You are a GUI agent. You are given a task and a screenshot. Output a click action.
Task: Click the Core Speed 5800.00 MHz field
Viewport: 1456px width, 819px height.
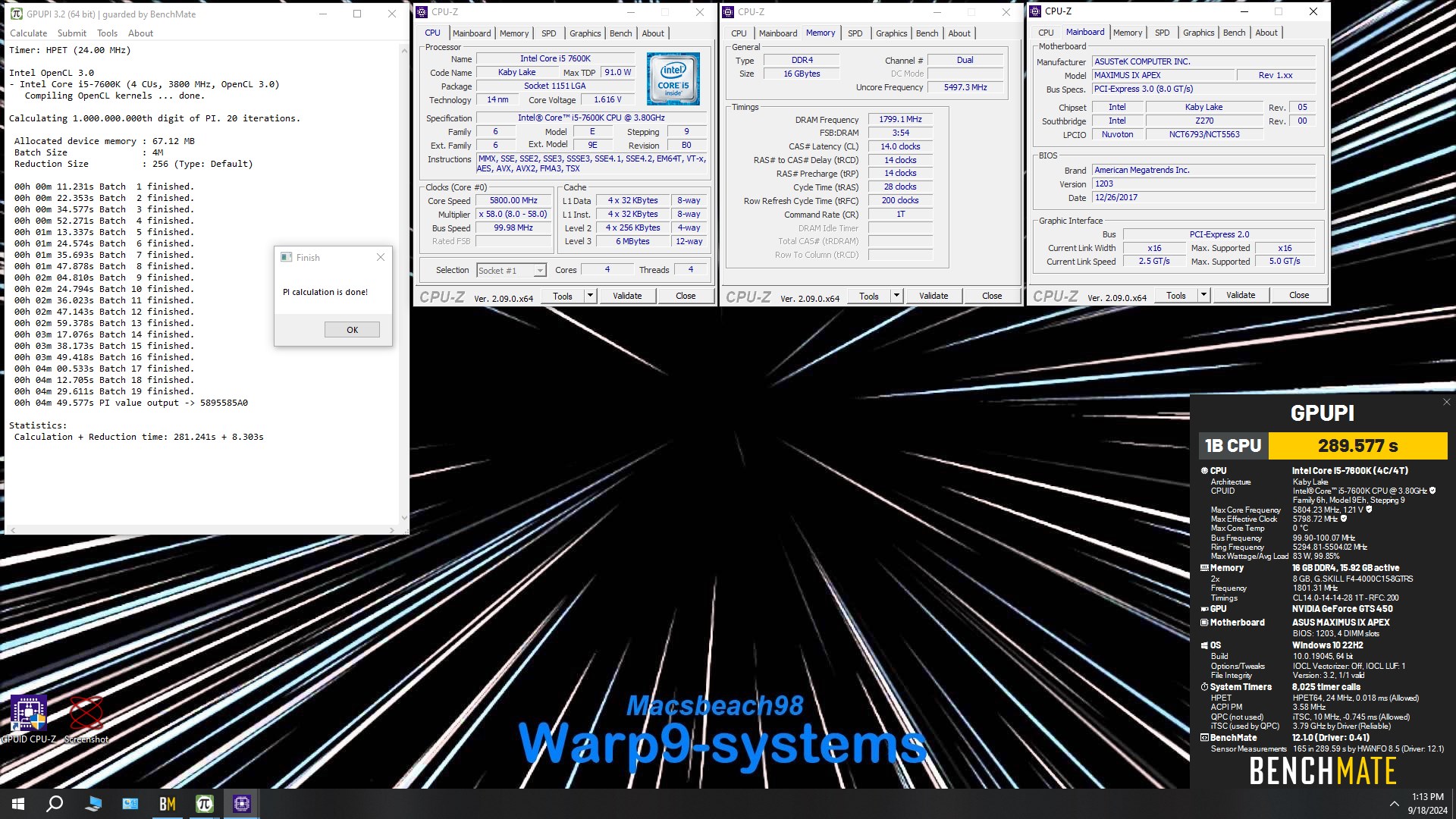[513, 201]
